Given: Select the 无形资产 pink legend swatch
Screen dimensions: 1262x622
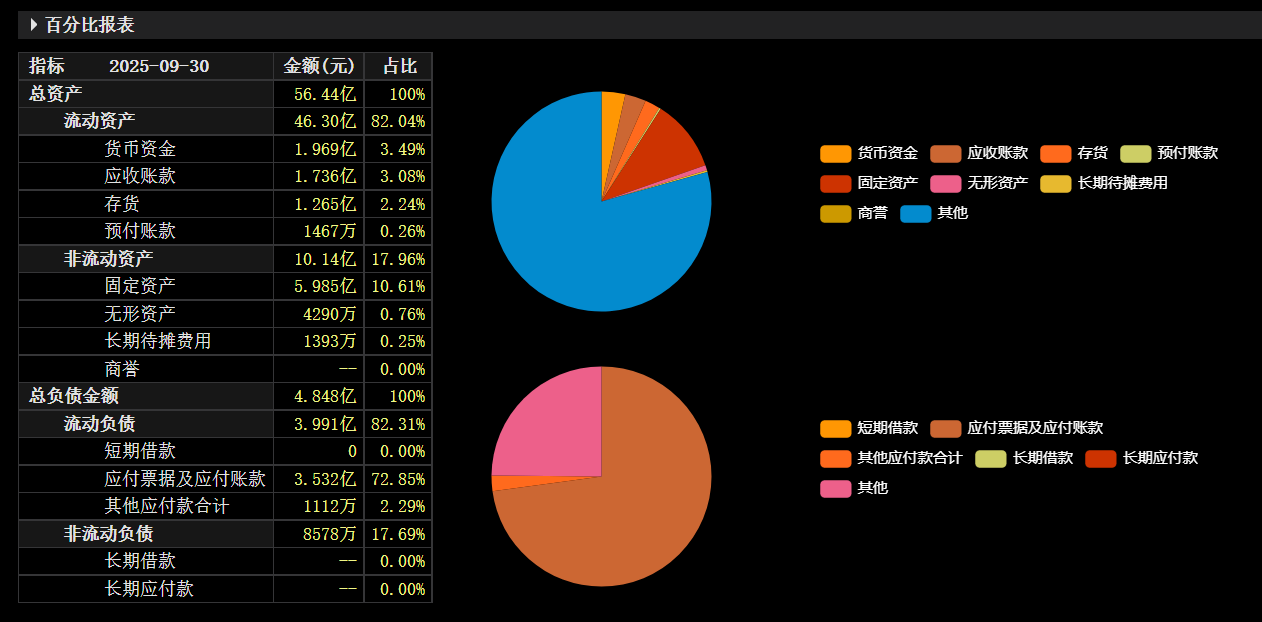Looking at the screenshot, I should click(946, 183).
